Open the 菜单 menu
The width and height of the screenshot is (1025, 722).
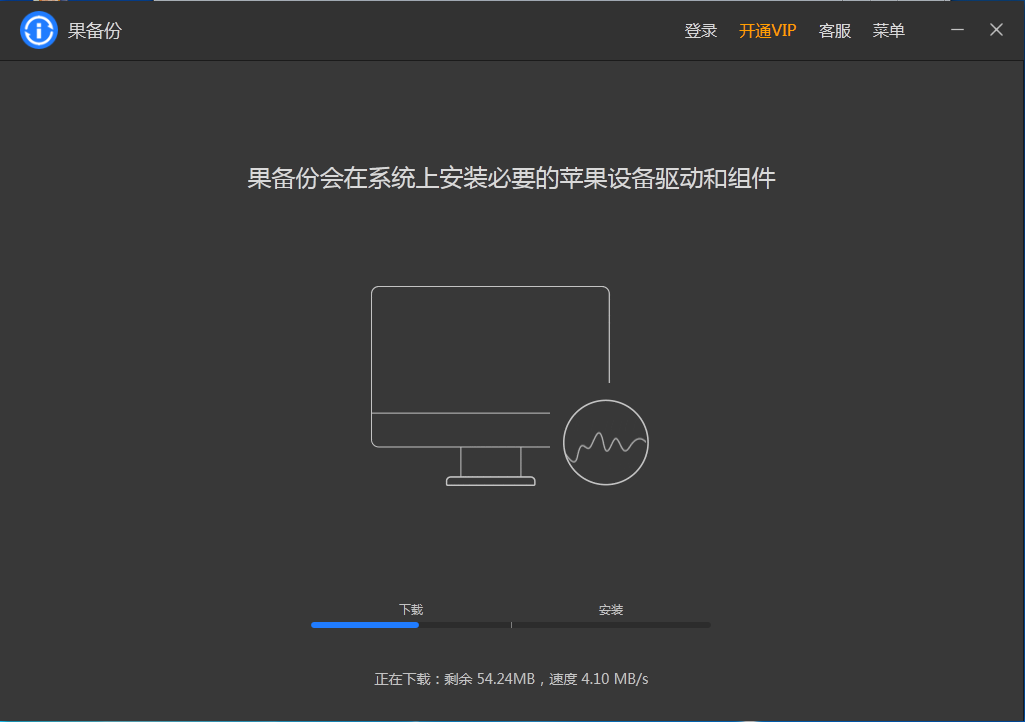pyautogui.click(x=888, y=30)
